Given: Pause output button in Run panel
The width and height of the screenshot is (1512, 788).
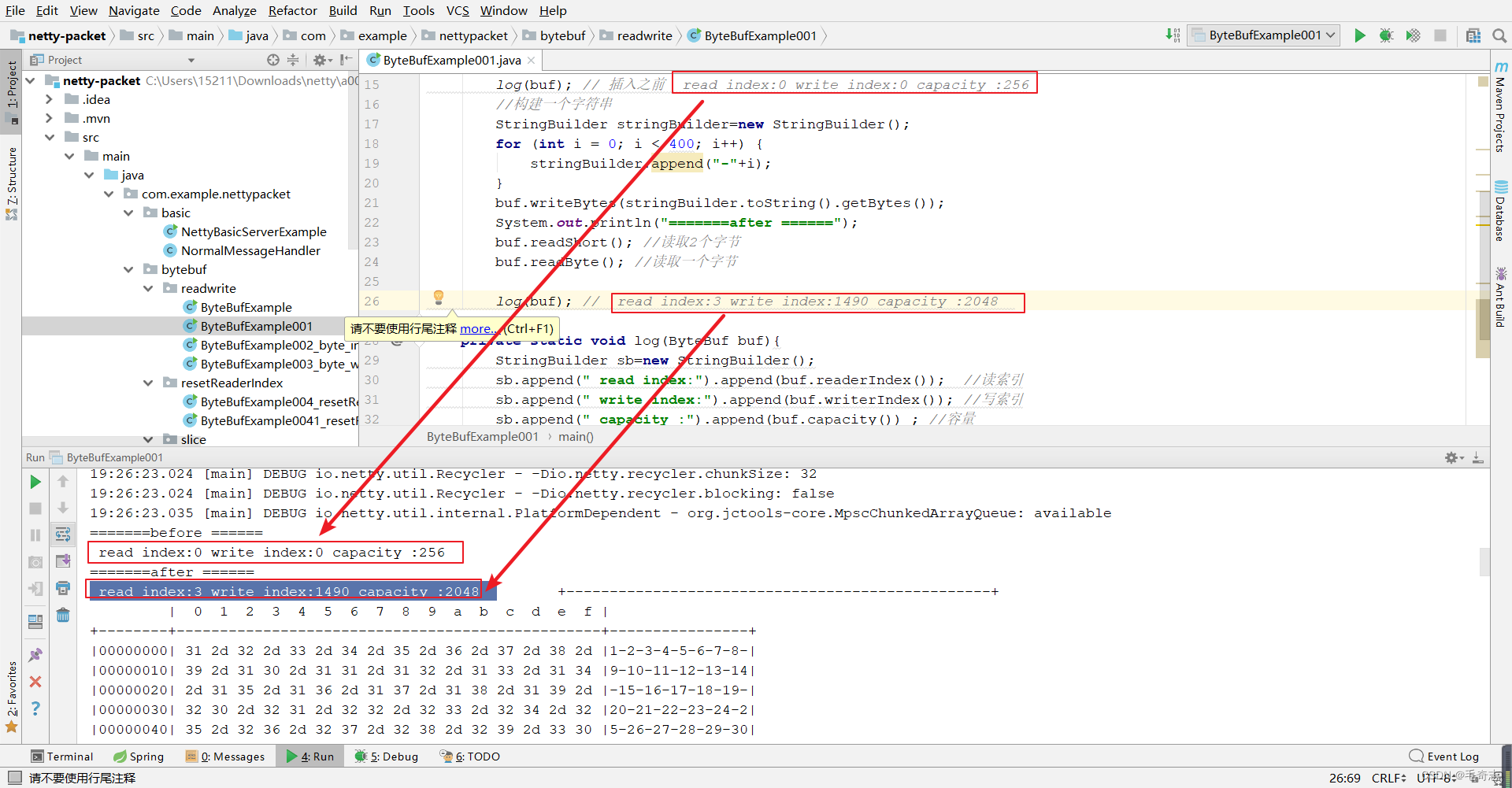Looking at the screenshot, I should [35, 535].
